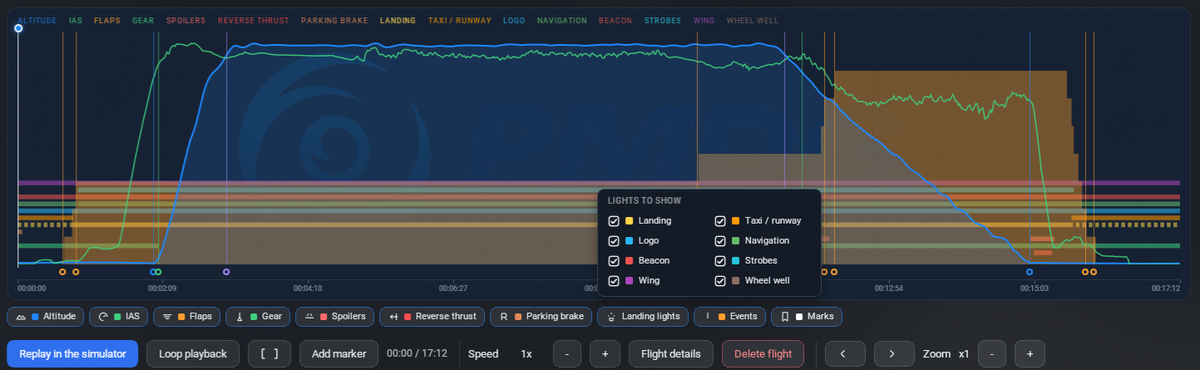Click the green event marker near 00:02:09
1200x370 pixels.
[158, 271]
